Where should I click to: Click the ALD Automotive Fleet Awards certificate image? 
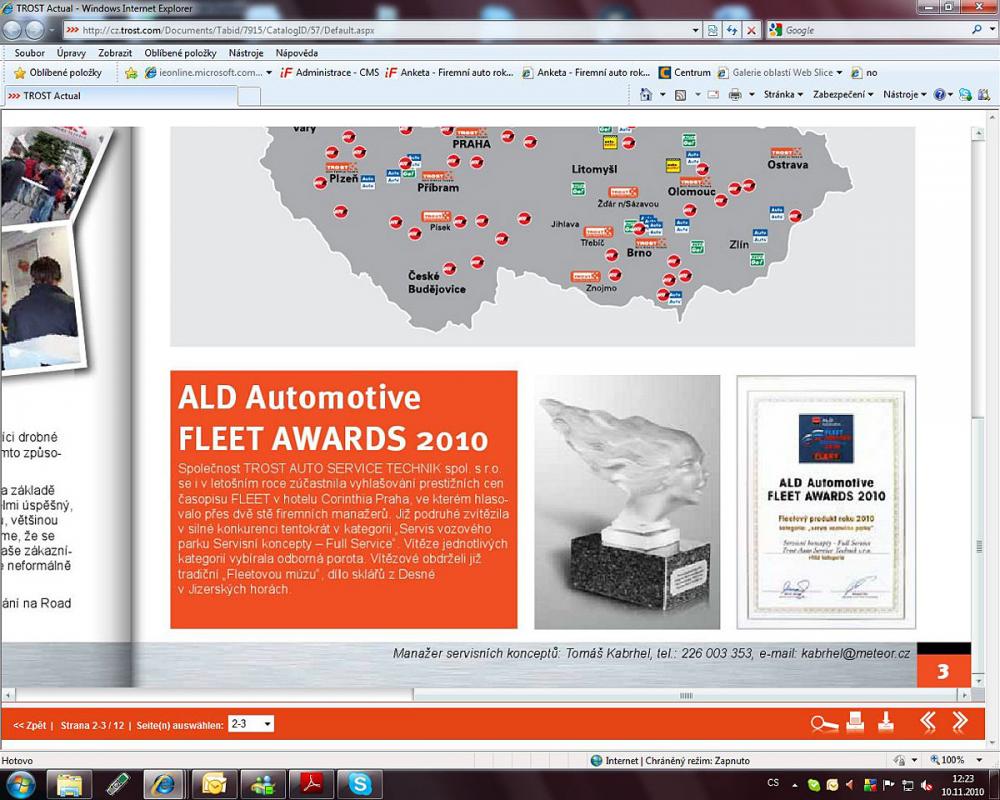pos(826,502)
